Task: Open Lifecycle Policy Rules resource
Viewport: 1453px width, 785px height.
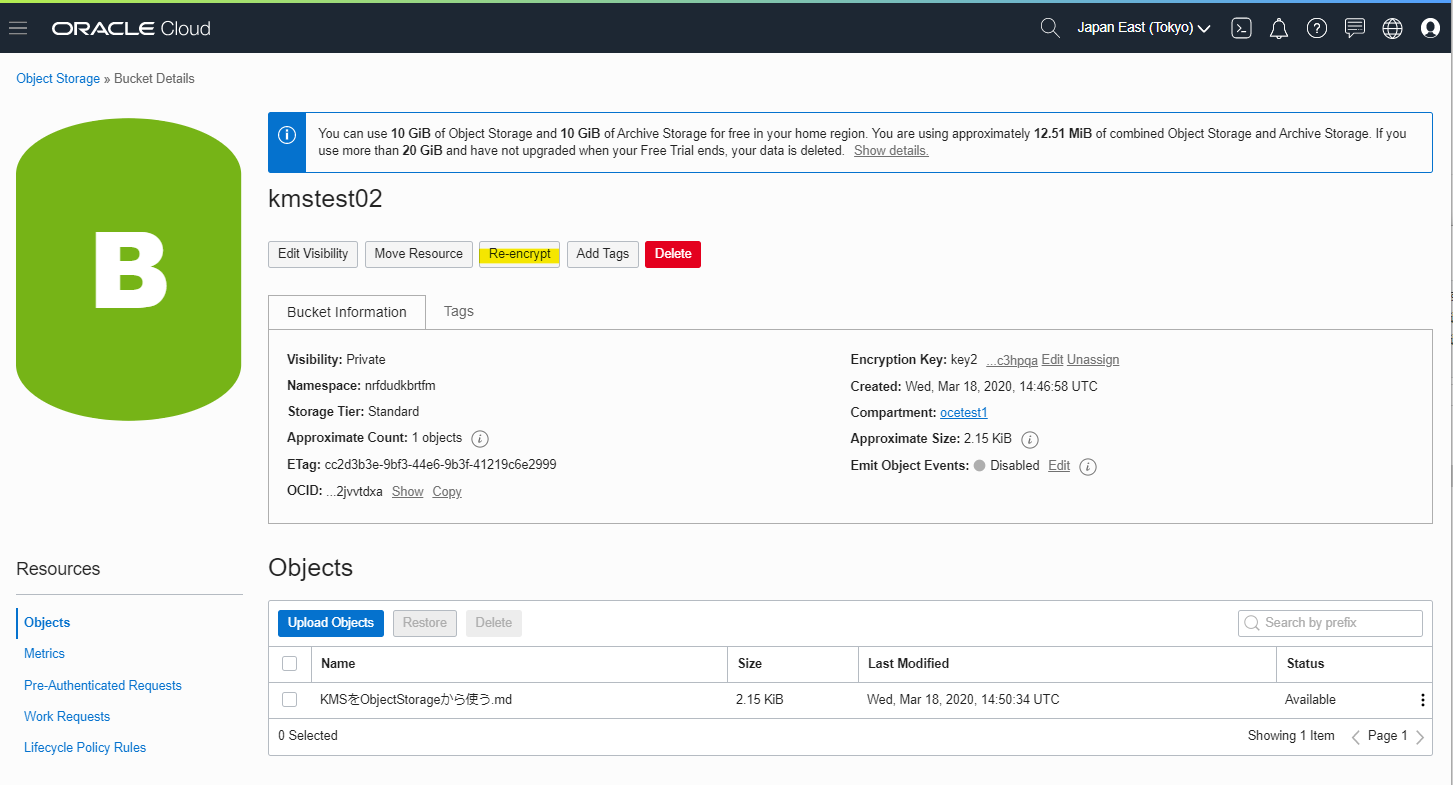Action: point(85,747)
